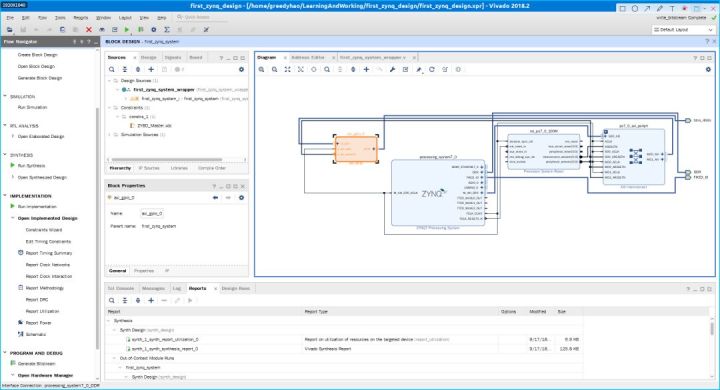Click Report Timing Summary
This screenshot has width=720, height=390.
[49, 253]
